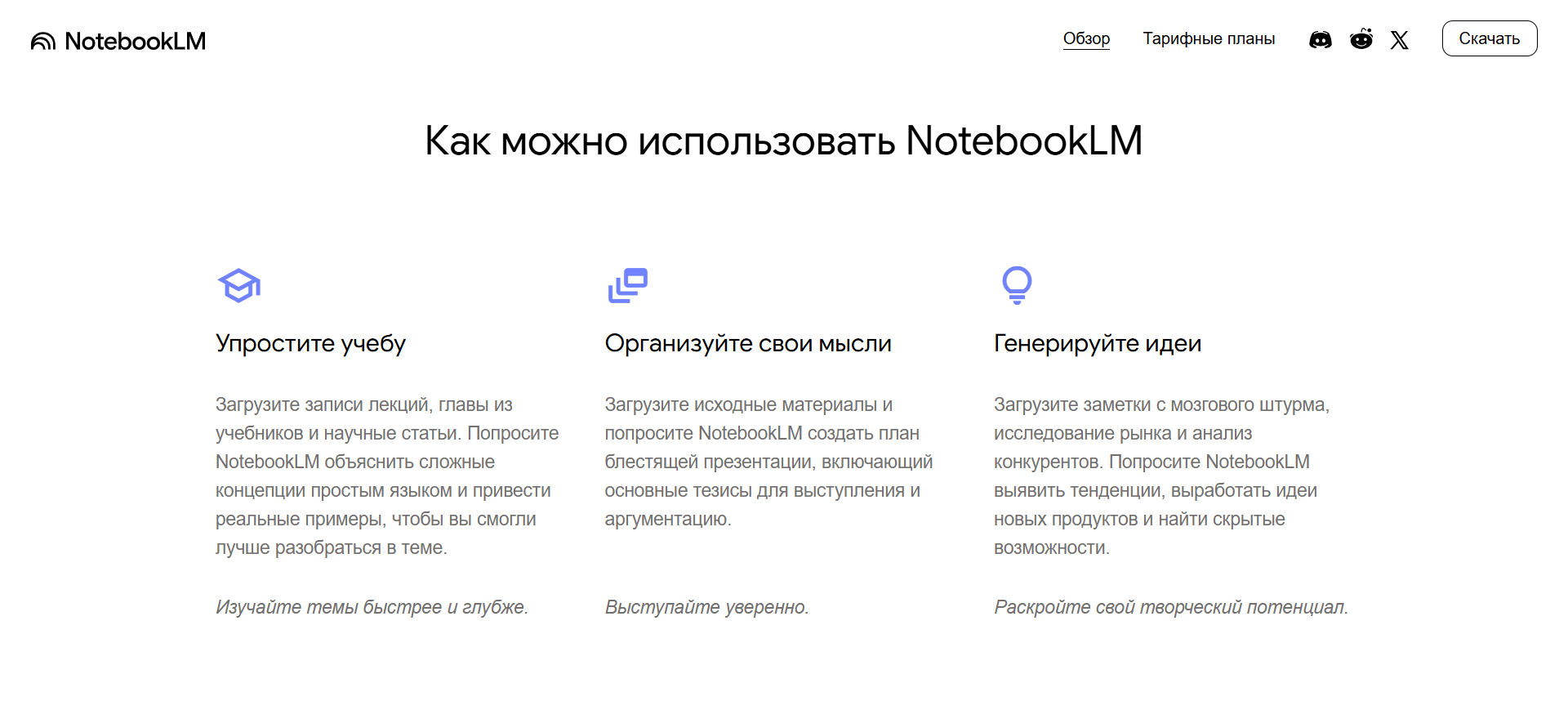
Task: Select the heading Генерируйте идеи
Action: (1097, 343)
